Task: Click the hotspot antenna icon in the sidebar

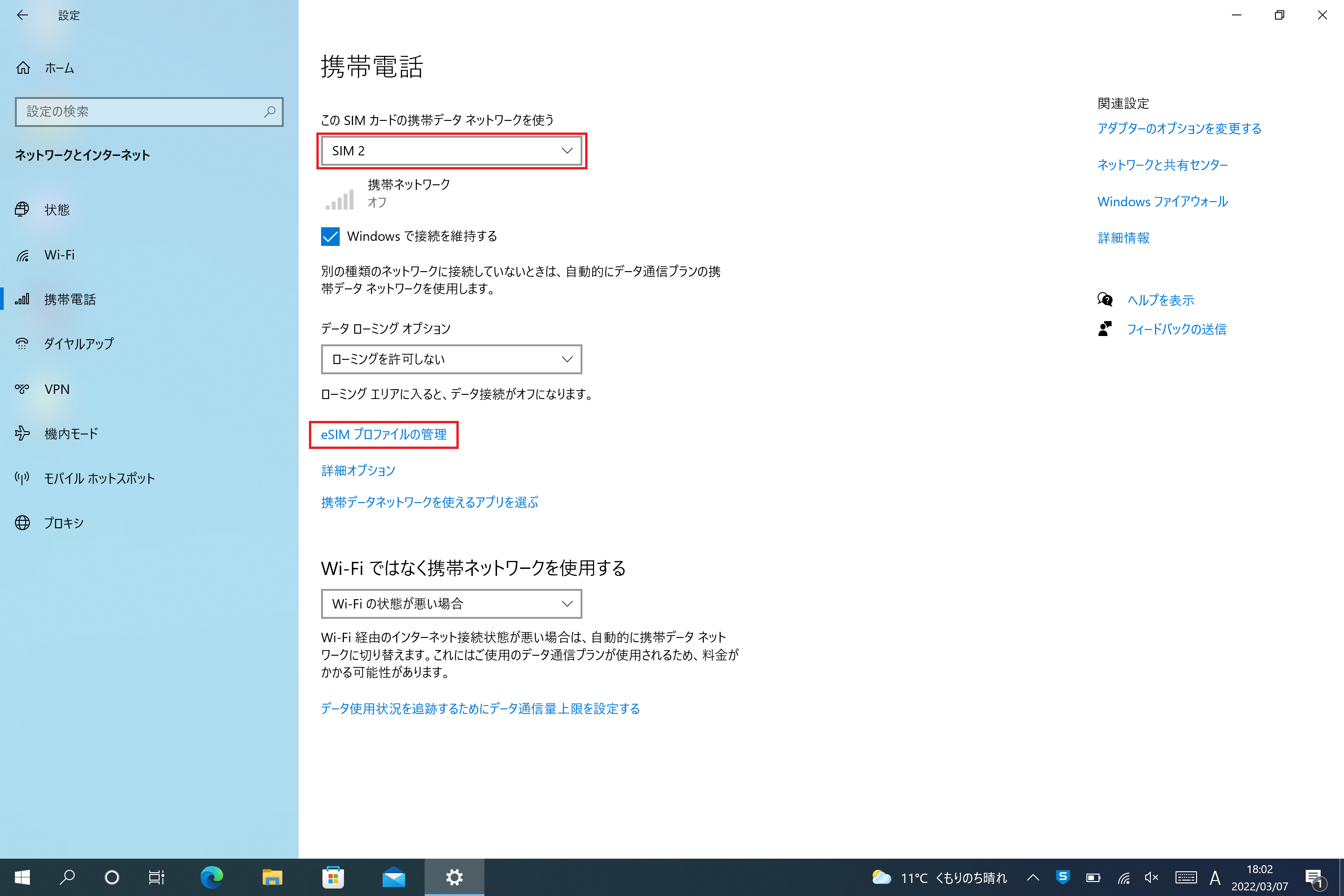Action: tap(22, 478)
